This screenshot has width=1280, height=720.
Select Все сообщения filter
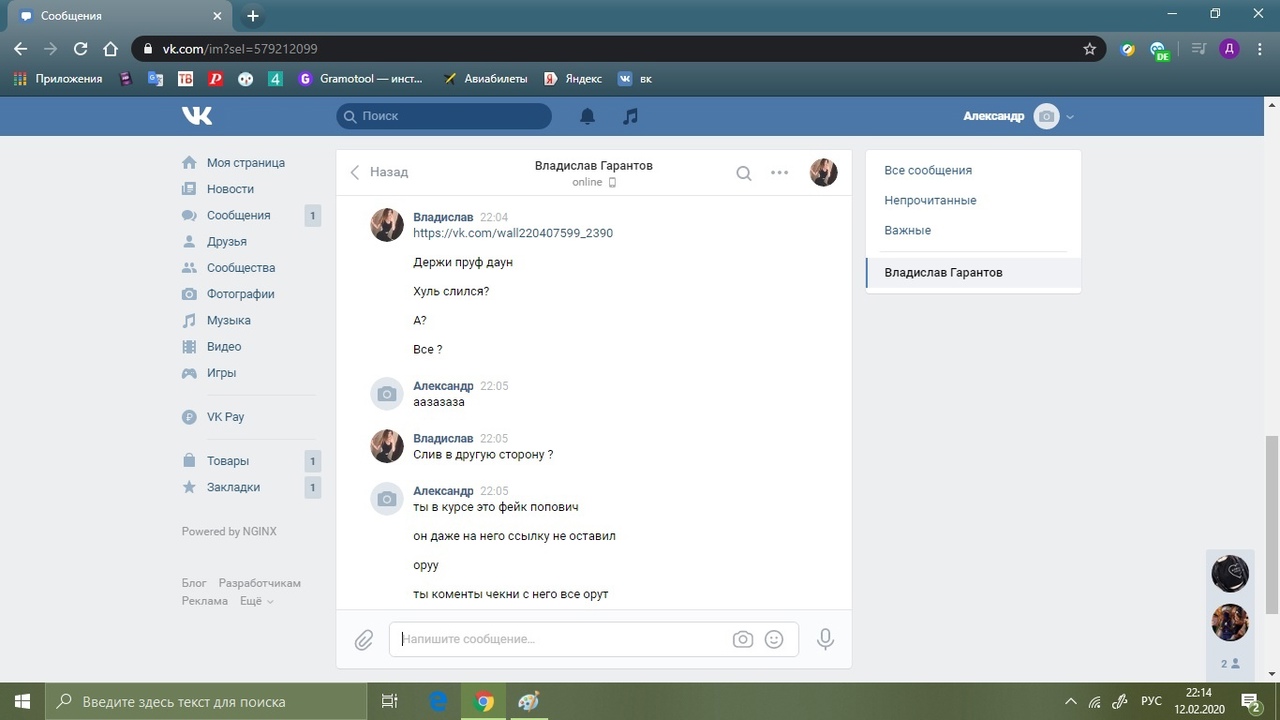(x=928, y=170)
